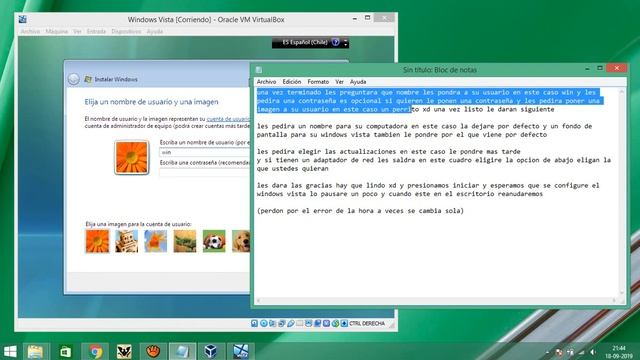This screenshot has width=640, height=360.
Task: Open VirtualBox Ver menu
Action: 77,31
